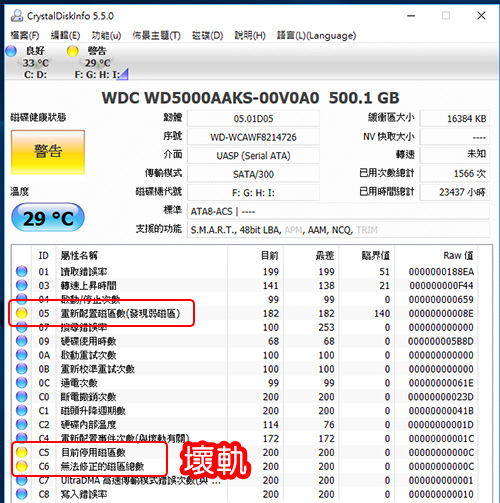Click the blue status icon of row 09
The image size is (500, 503).
tap(22, 341)
